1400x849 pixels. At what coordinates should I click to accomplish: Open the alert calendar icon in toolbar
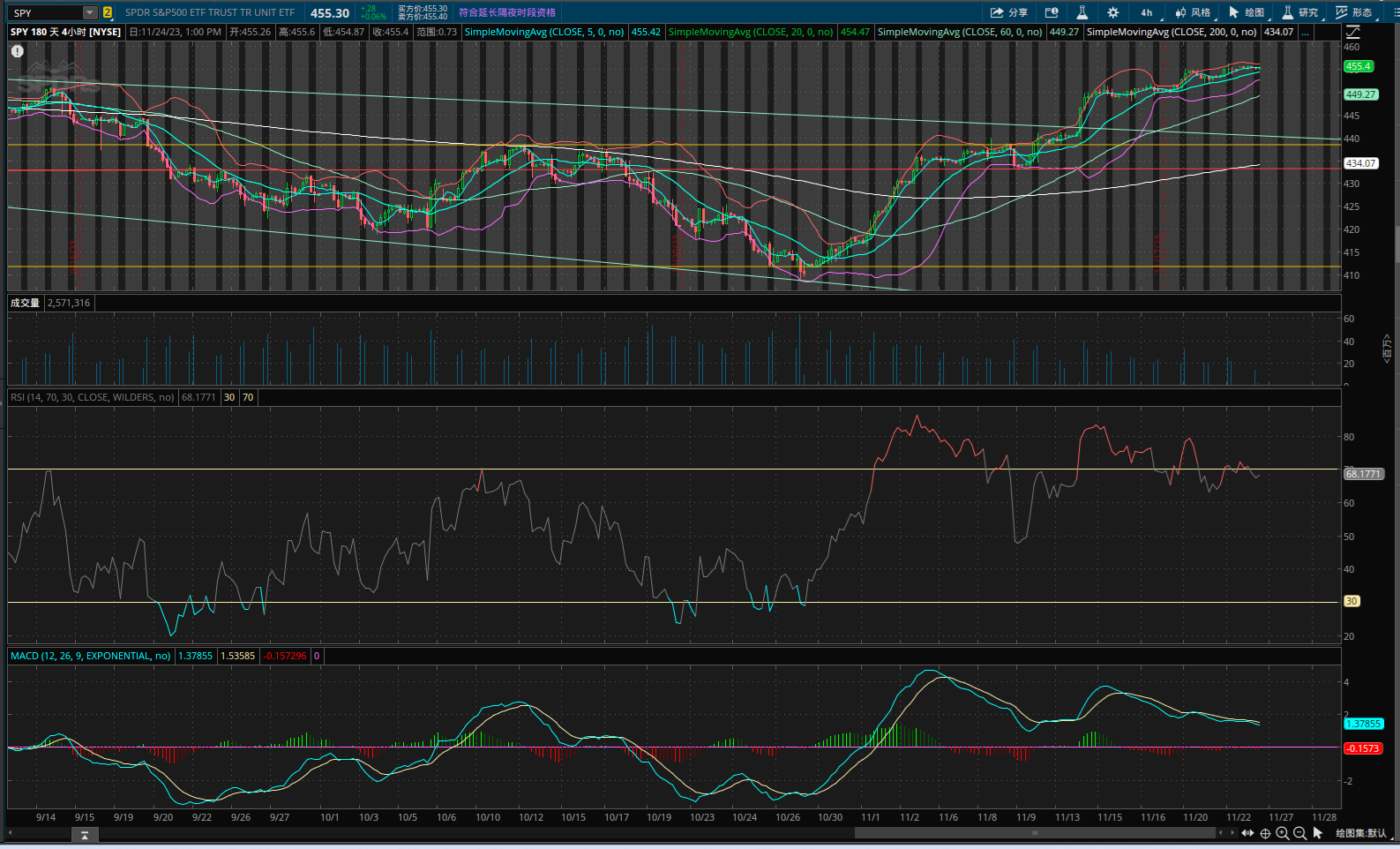coord(1052,12)
